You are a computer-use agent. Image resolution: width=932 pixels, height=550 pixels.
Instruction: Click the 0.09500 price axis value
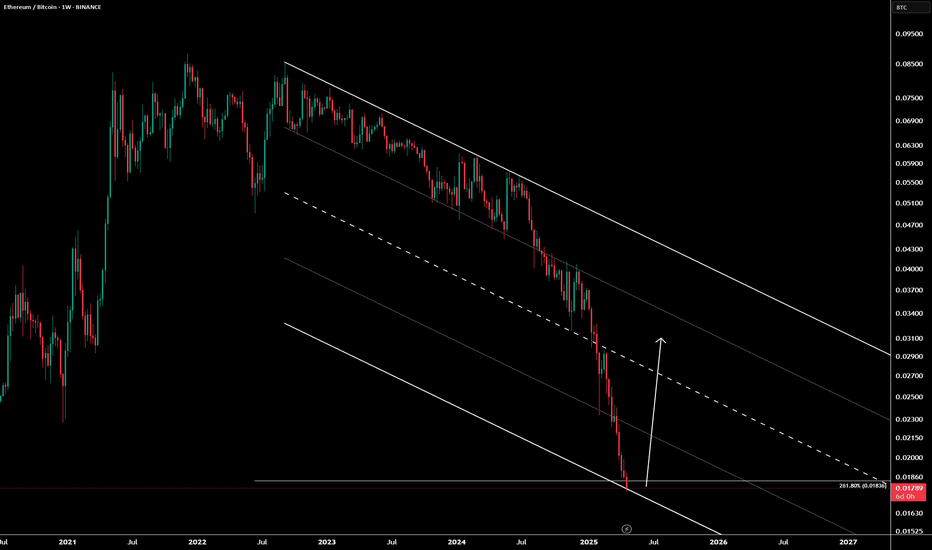point(909,34)
